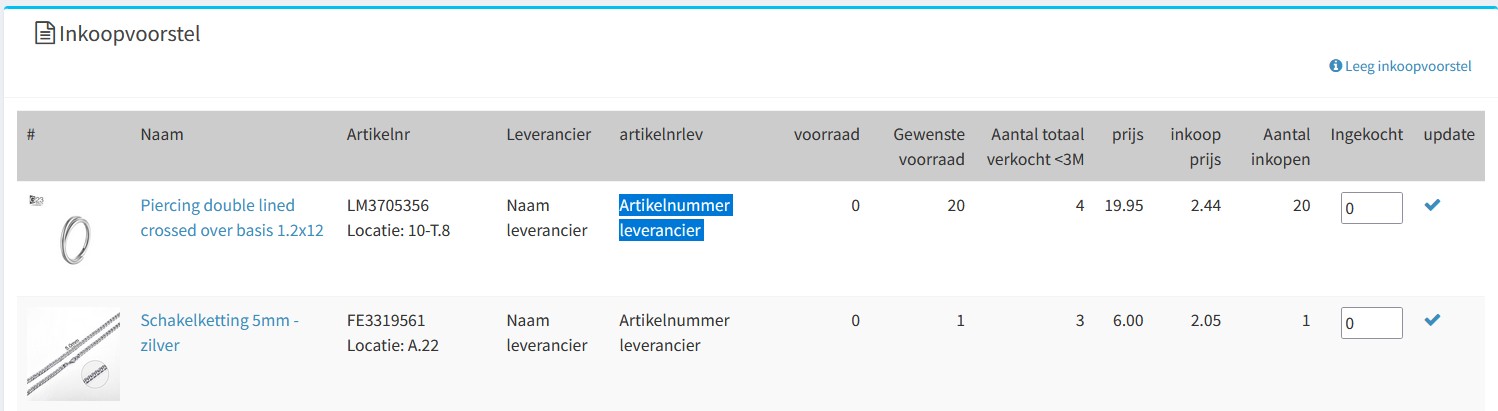Click the Gewenste voorraad column header

pyautogui.click(x=930, y=146)
